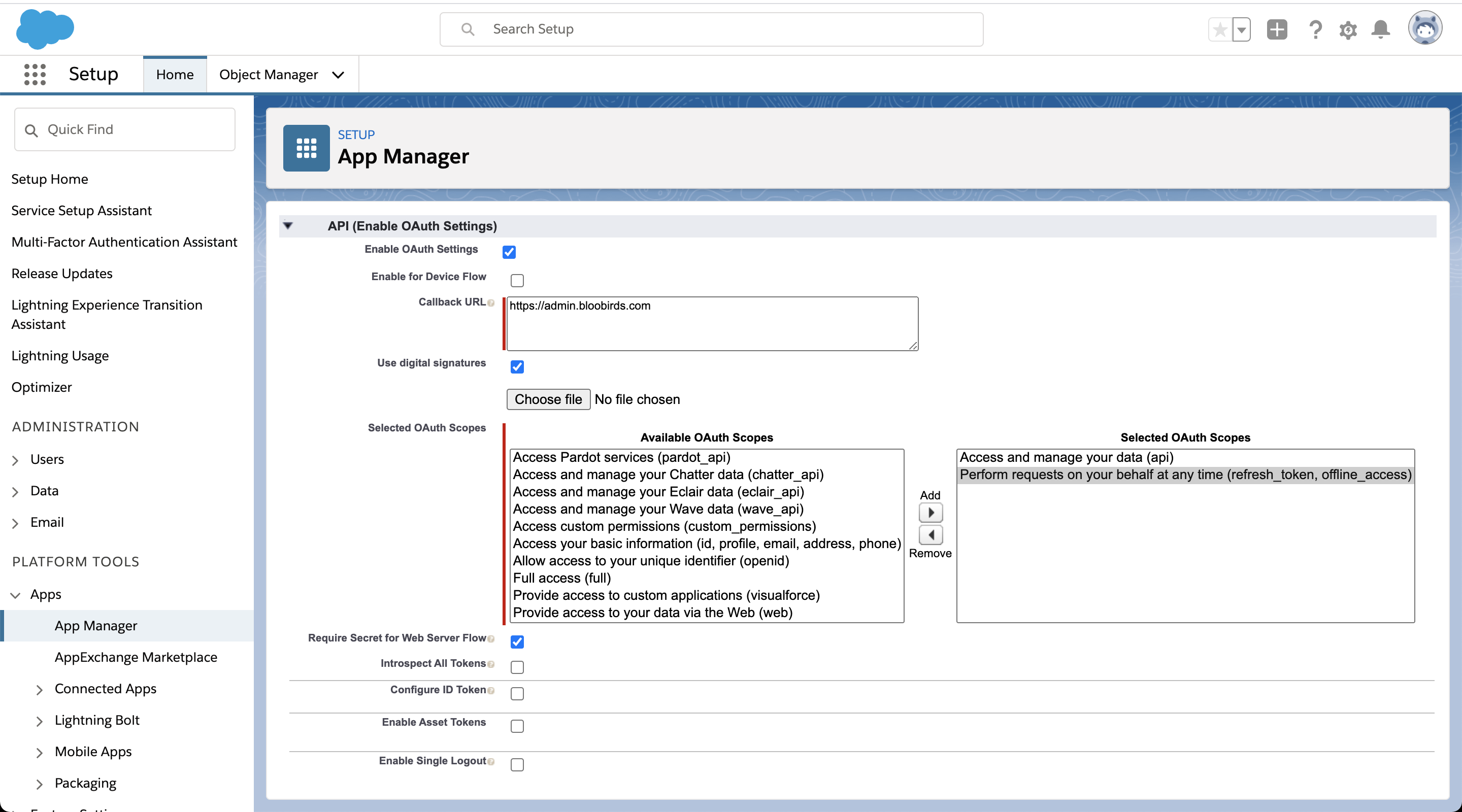This screenshot has width=1462, height=812.
Task: Click the Add scope arrow button
Action: click(931, 513)
